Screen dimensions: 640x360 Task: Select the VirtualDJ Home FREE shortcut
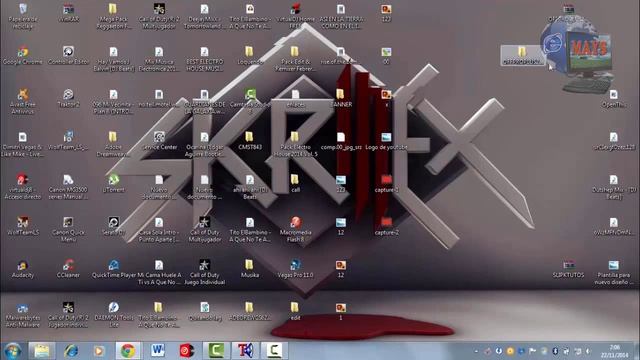[296, 16]
